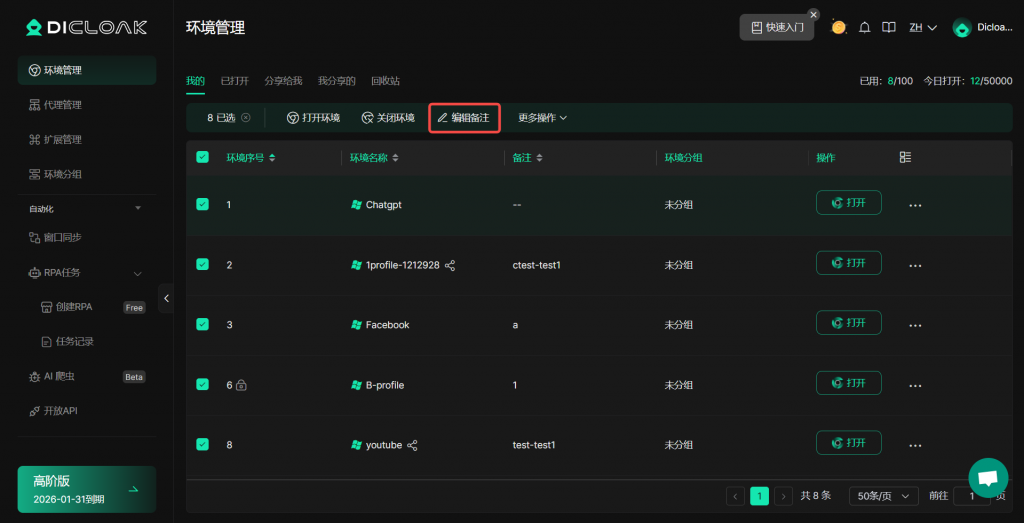Screen dimensions: 1024x523
Task: Expand the 更多操作 dropdown
Action: (542, 118)
